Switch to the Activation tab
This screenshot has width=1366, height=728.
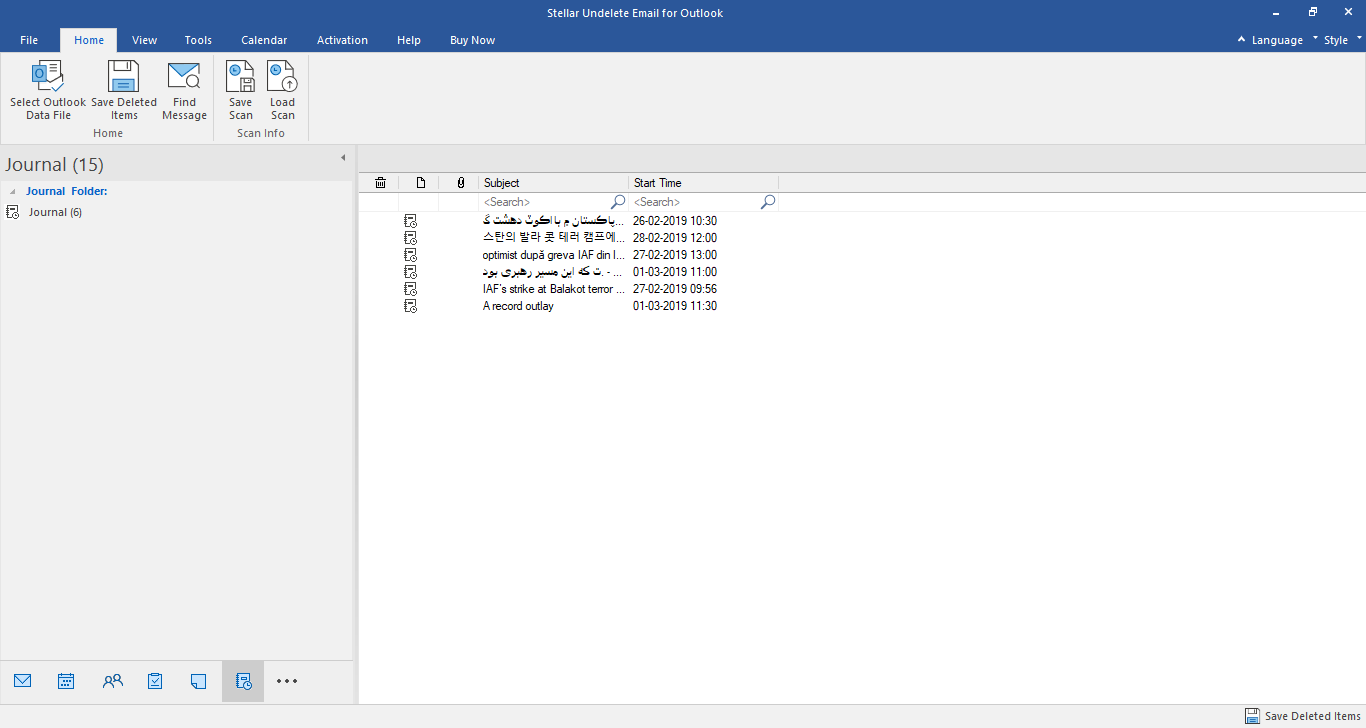click(342, 40)
